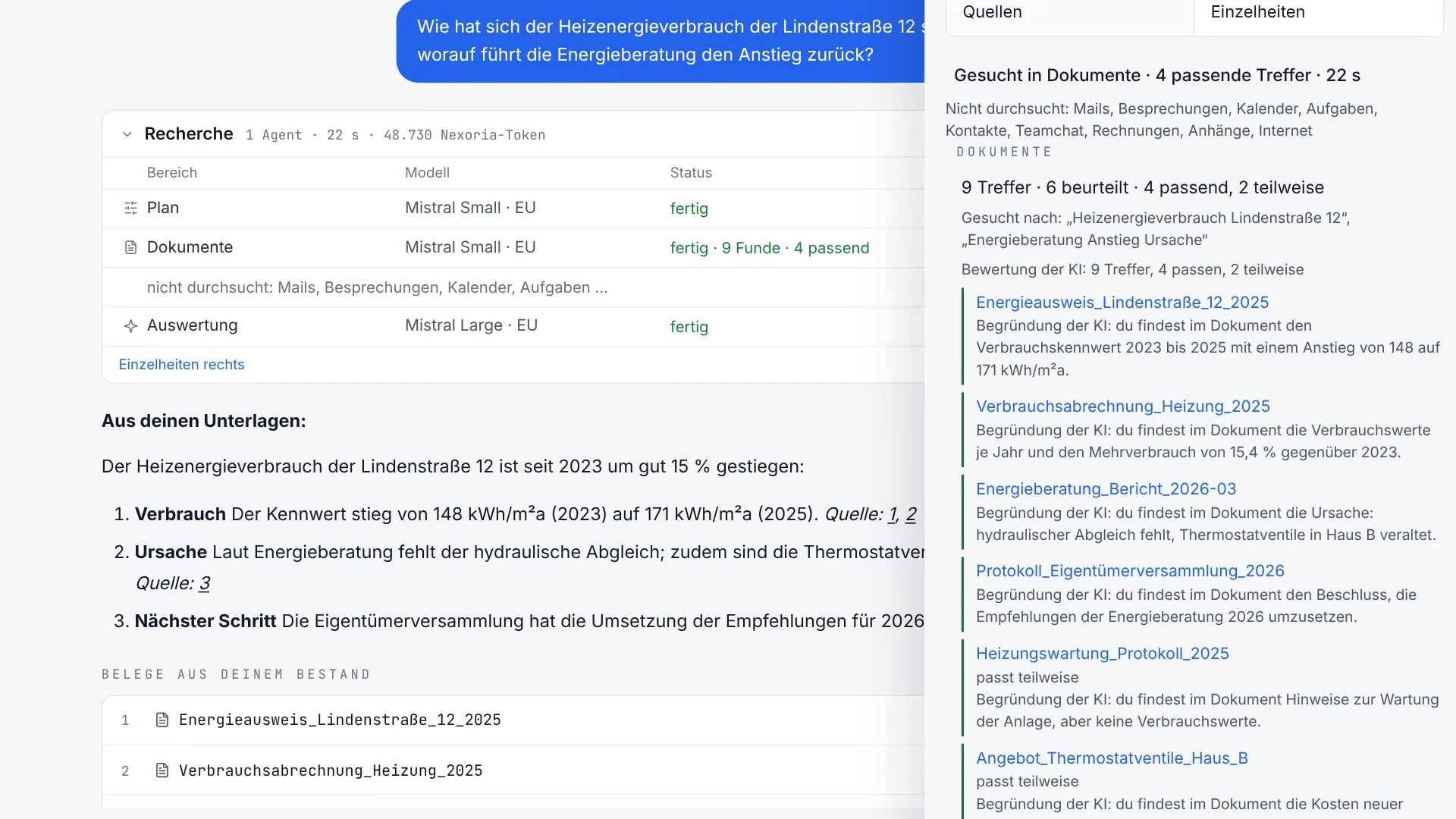
Task: Collapse the Recherche section chevron
Action: tap(127, 134)
